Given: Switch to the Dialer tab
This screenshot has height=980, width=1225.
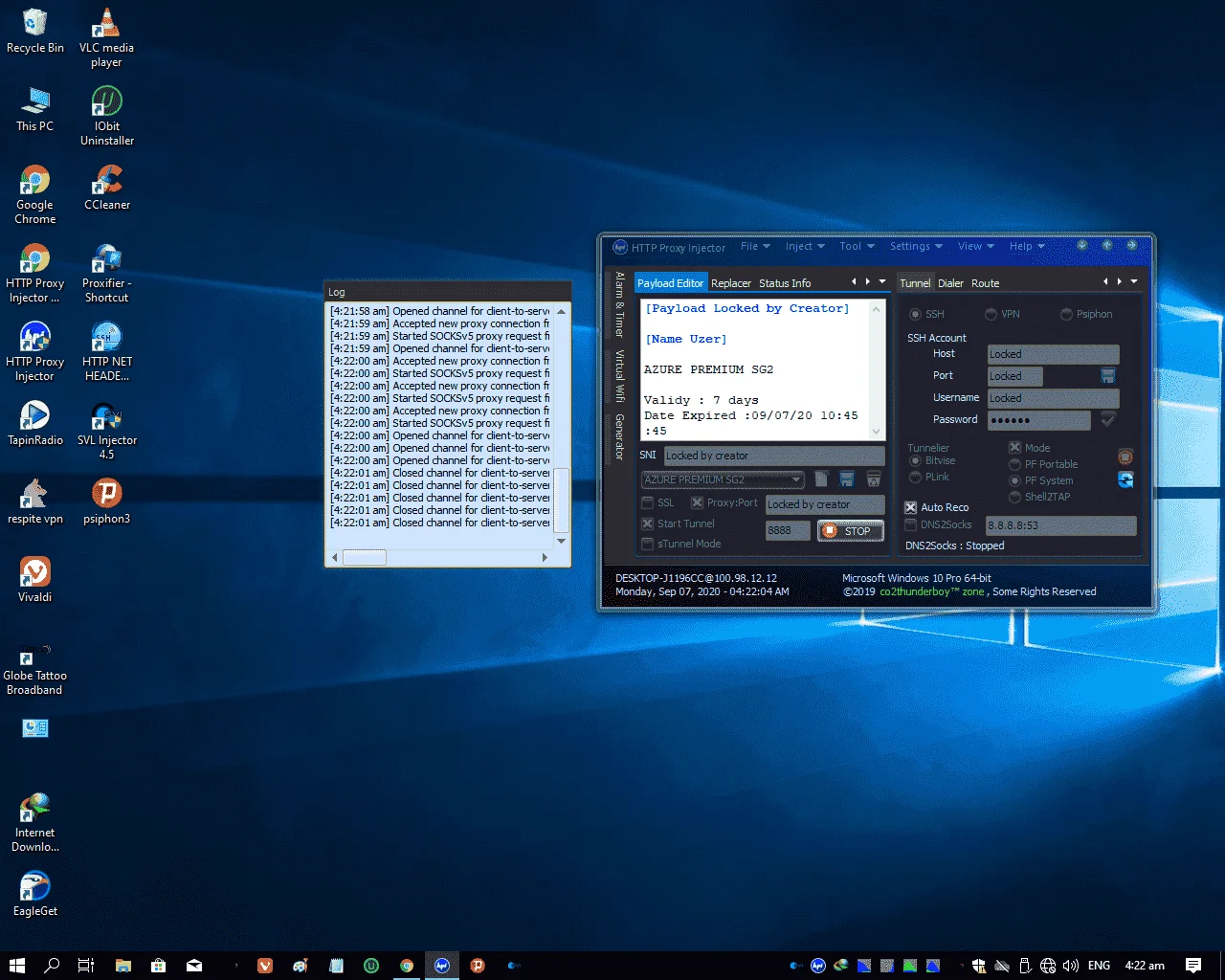Looking at the screenshot, I should 950,283.
